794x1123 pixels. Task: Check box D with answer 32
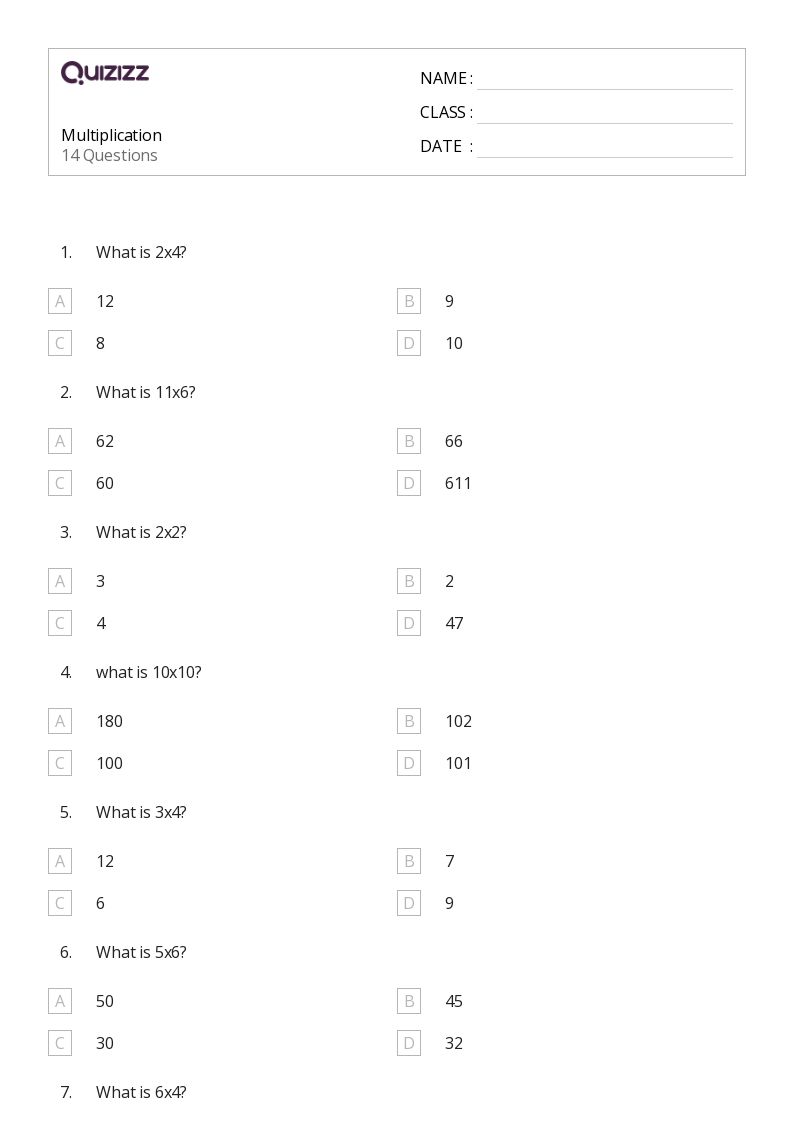coord(409,1044)
